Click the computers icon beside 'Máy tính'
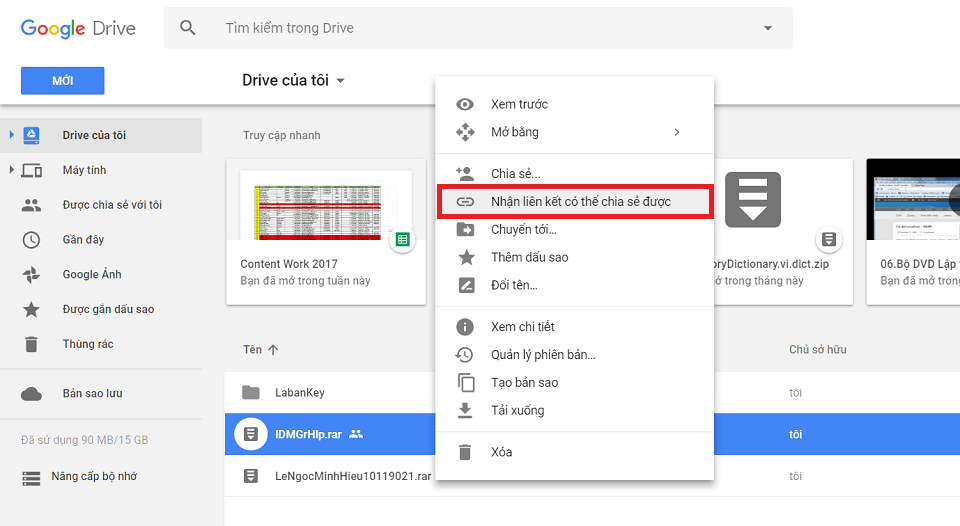Viewport: 960px width, 526px height. click(31, 170)
